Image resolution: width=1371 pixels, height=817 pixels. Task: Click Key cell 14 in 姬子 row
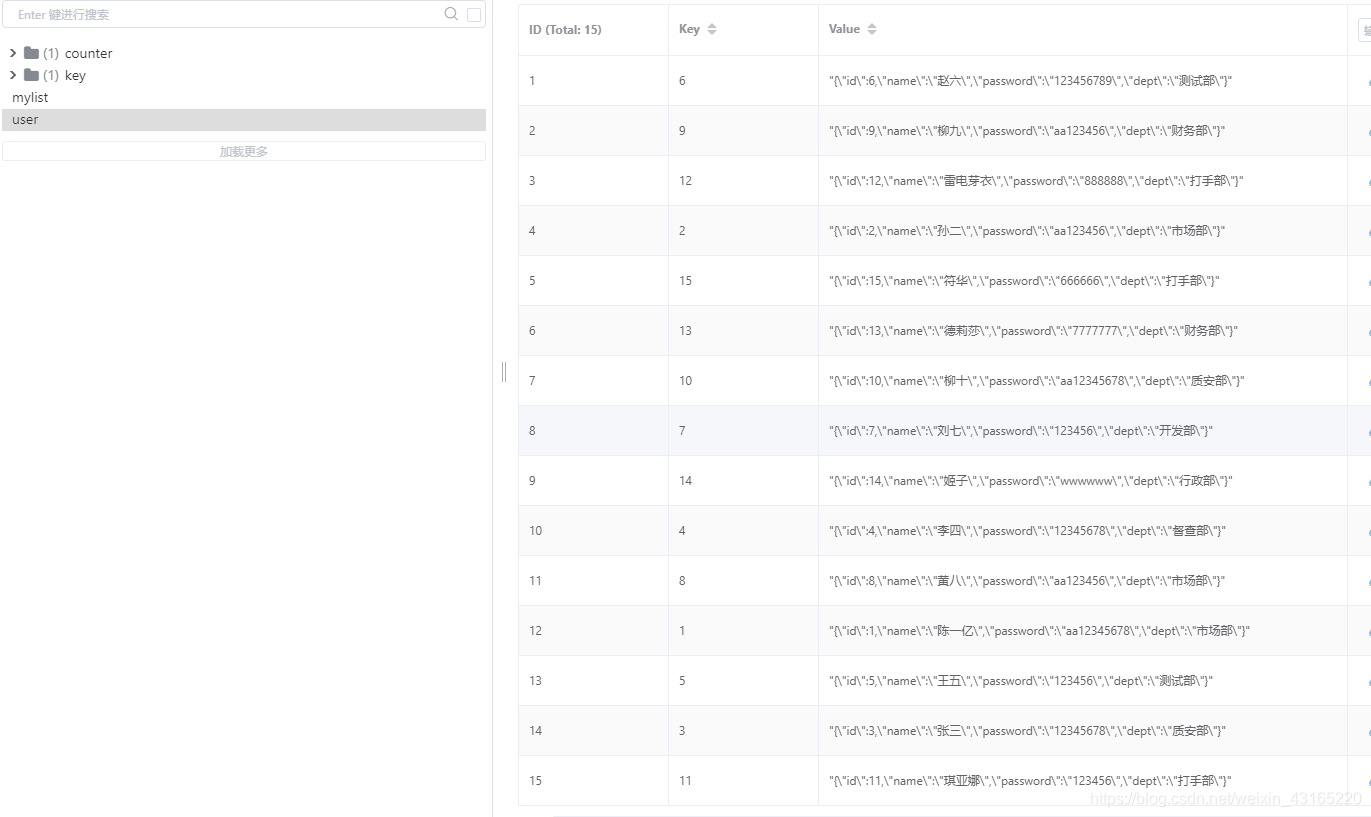(x=743, y=481)
